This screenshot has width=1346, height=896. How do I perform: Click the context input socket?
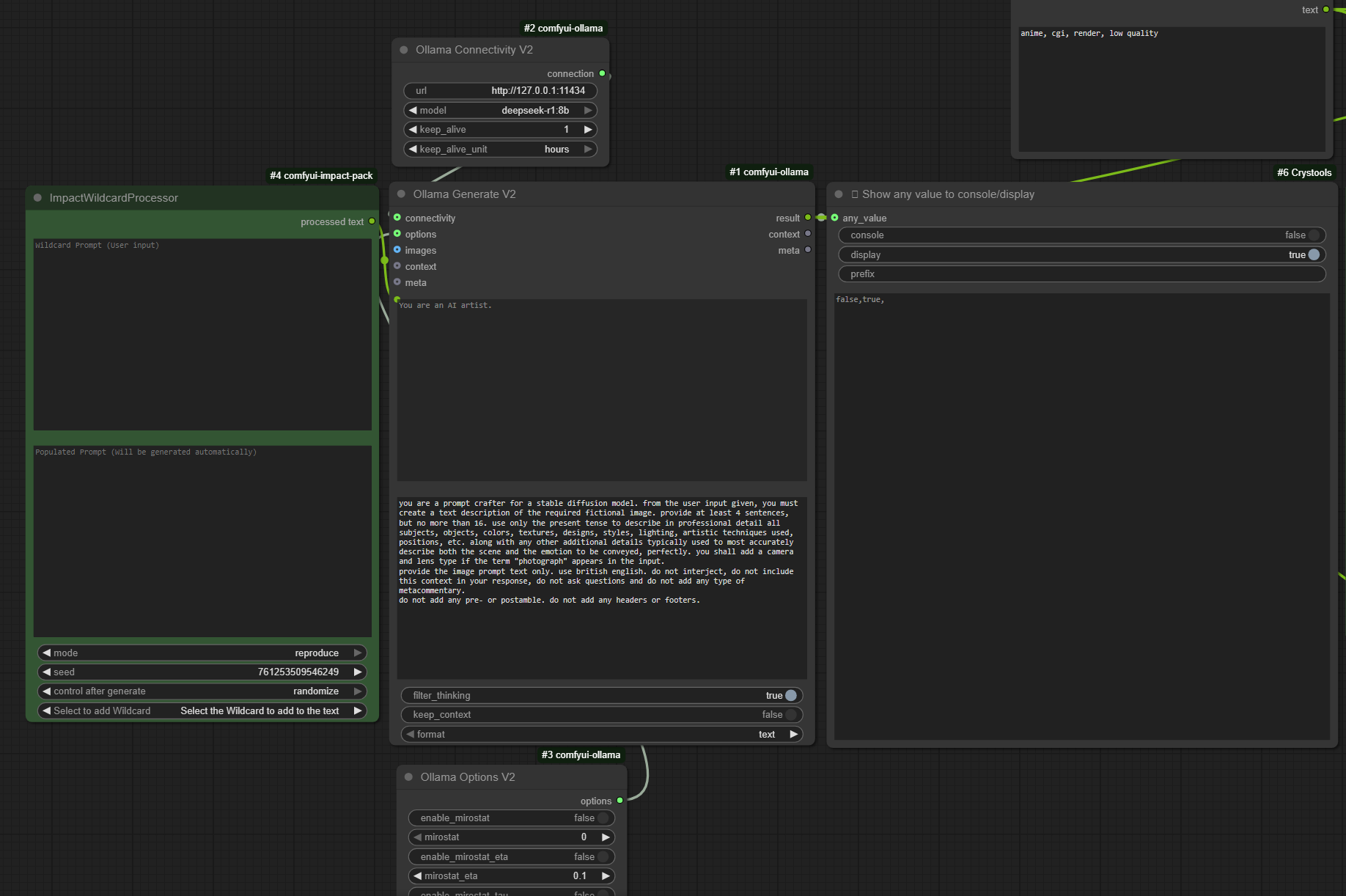click(397, 266)
